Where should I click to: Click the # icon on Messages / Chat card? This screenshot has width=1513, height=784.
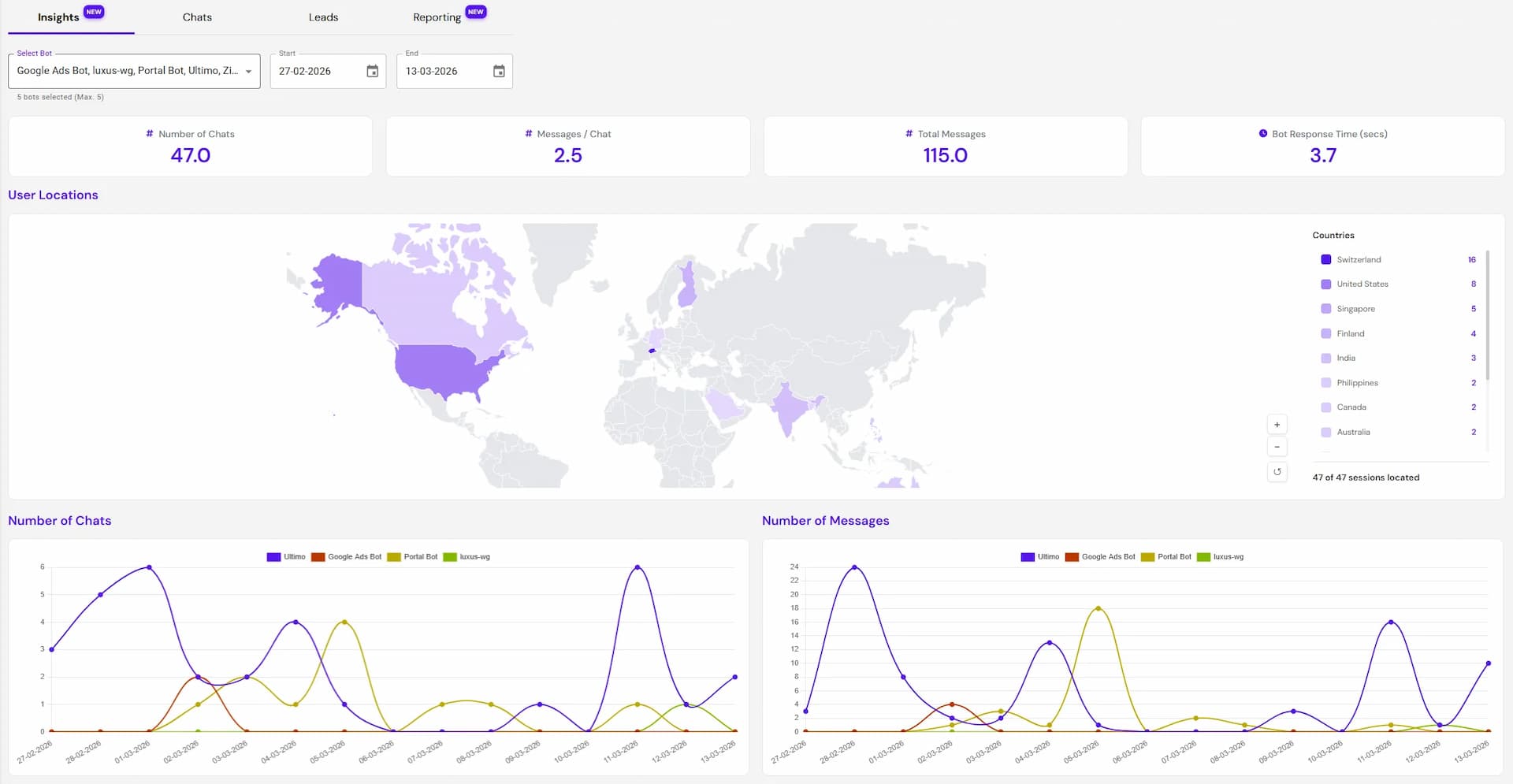(528, 134)
